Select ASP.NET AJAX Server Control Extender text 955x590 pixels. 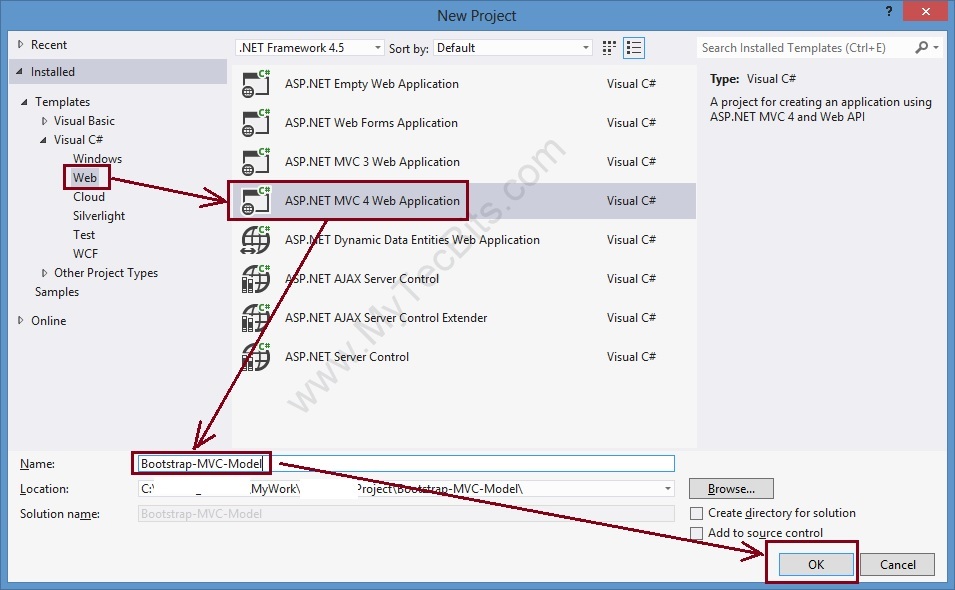tap(386, 317)
